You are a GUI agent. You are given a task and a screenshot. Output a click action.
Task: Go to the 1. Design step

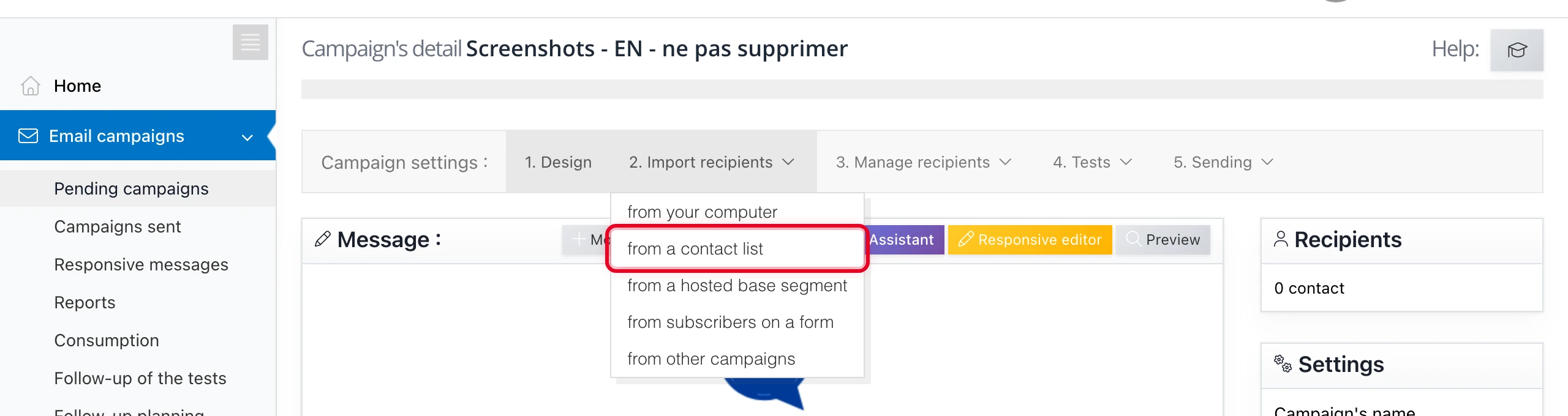(x=558, y=162)
